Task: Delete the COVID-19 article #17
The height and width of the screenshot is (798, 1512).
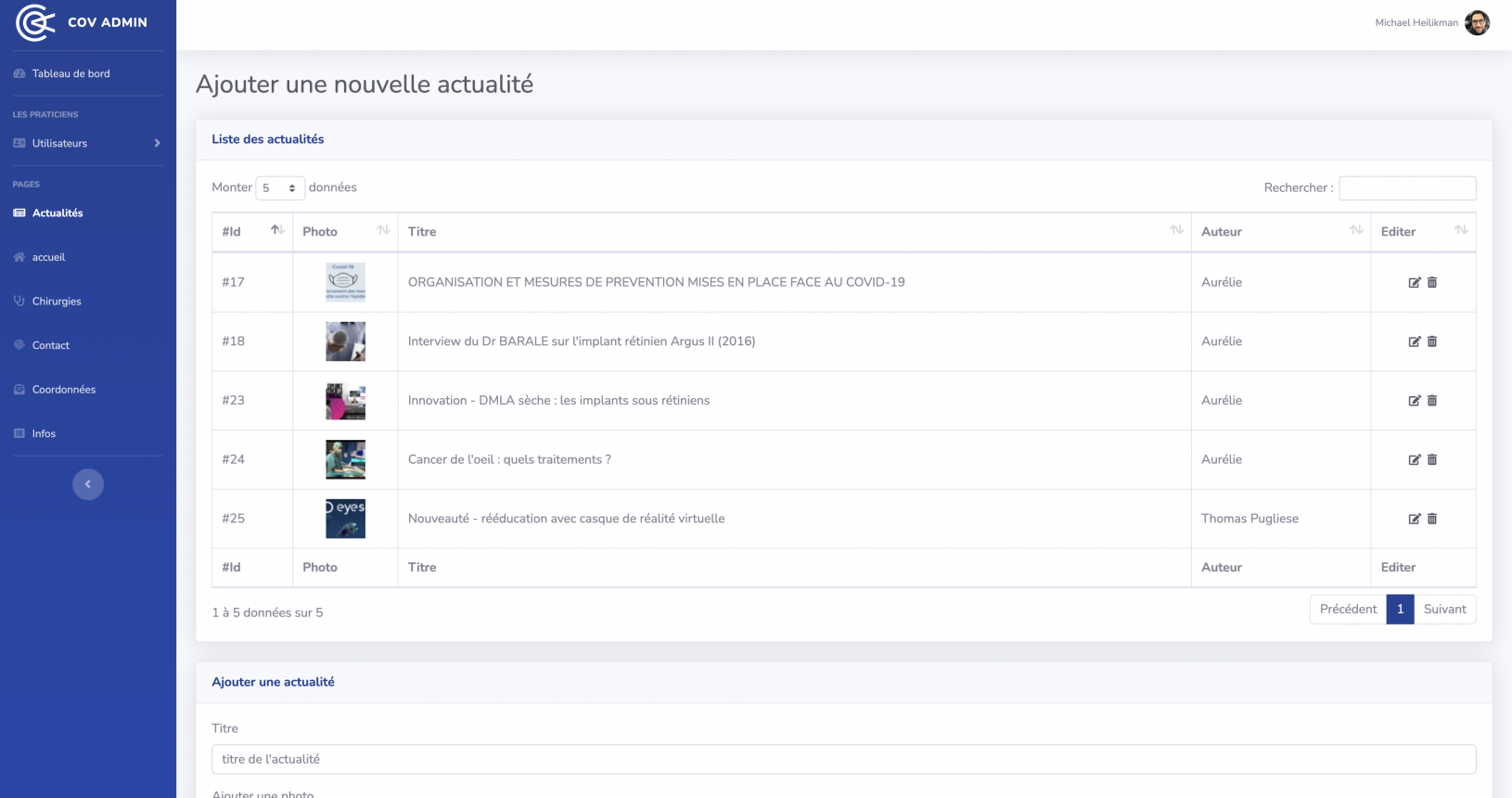Action: coord(1432,282)
